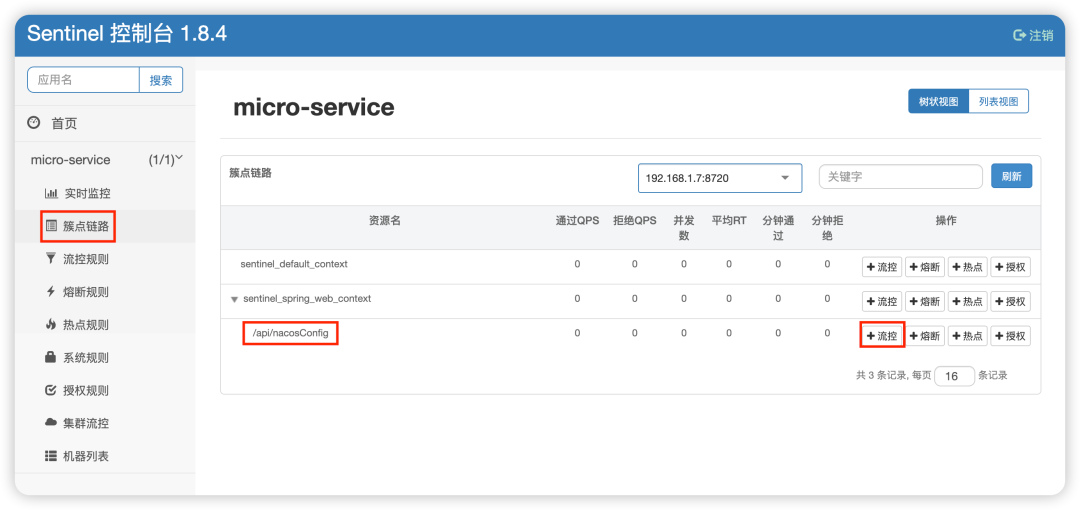Focus the 应用名 search field
This screenshot has width=1080, height=510.
point(83,80)
